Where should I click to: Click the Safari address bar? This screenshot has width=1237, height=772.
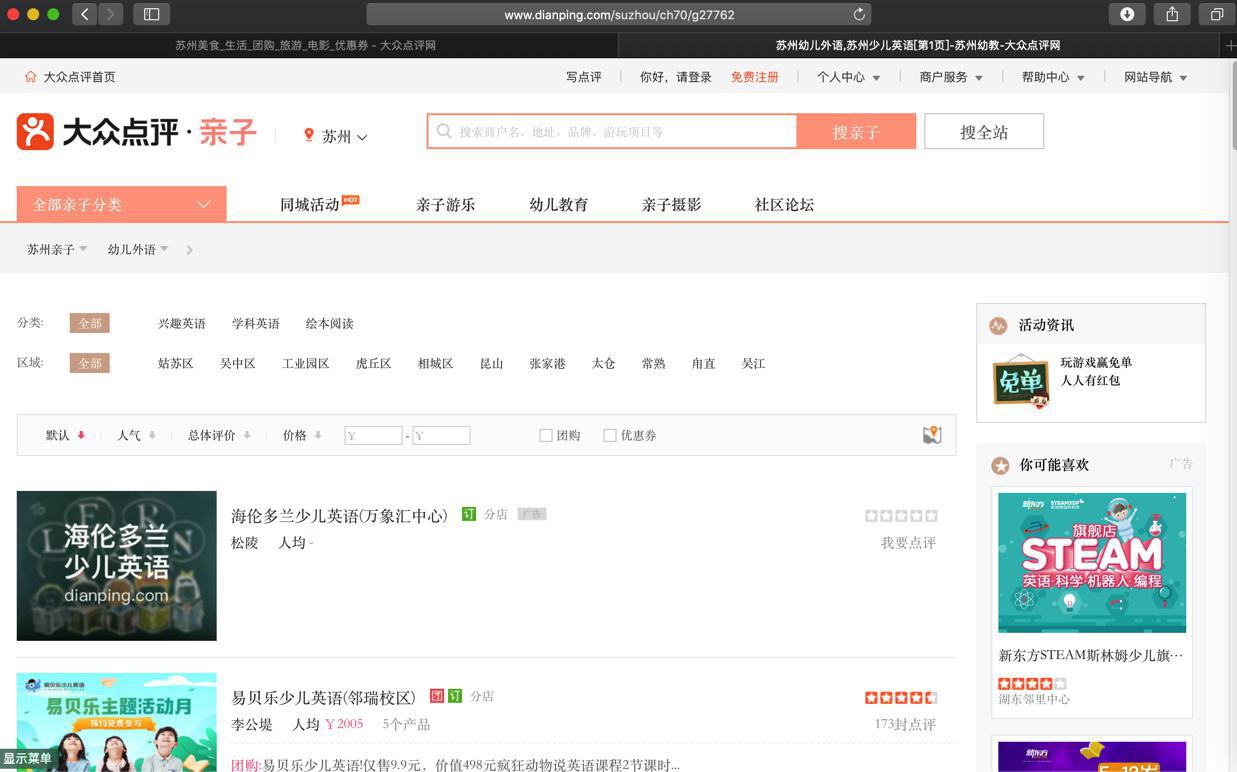coord(619,14)
